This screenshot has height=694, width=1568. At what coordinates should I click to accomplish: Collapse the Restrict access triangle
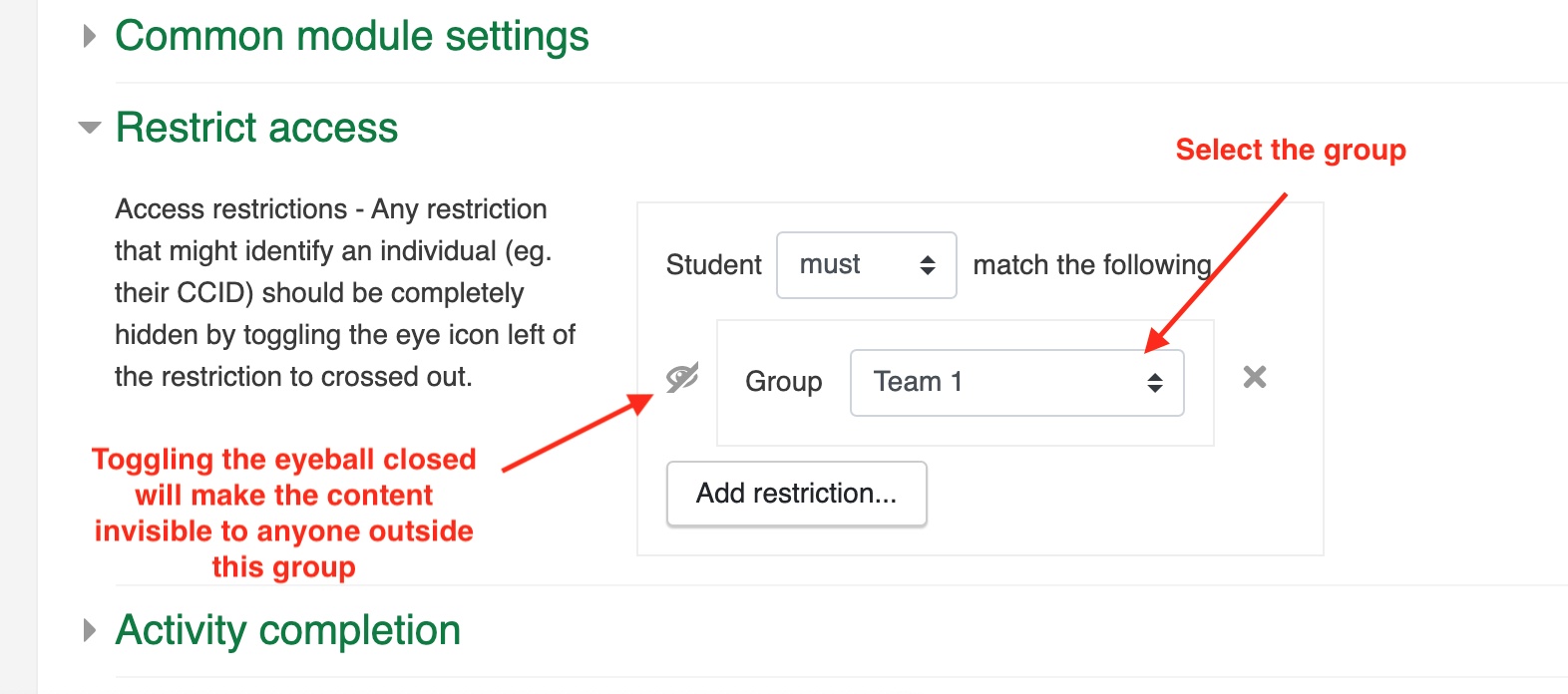[90, 128]
